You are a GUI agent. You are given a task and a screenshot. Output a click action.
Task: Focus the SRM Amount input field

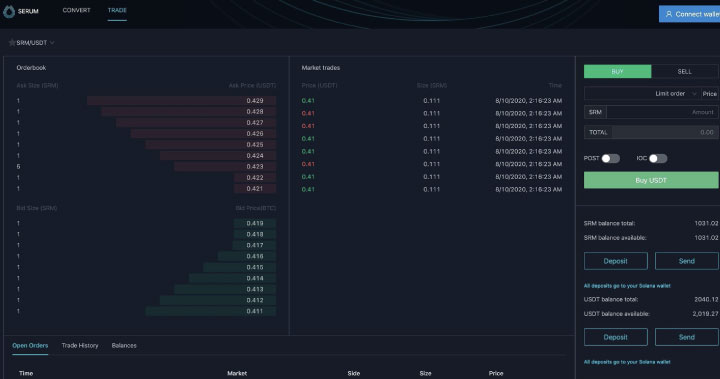pyautogui.click(x=662, y=112)
